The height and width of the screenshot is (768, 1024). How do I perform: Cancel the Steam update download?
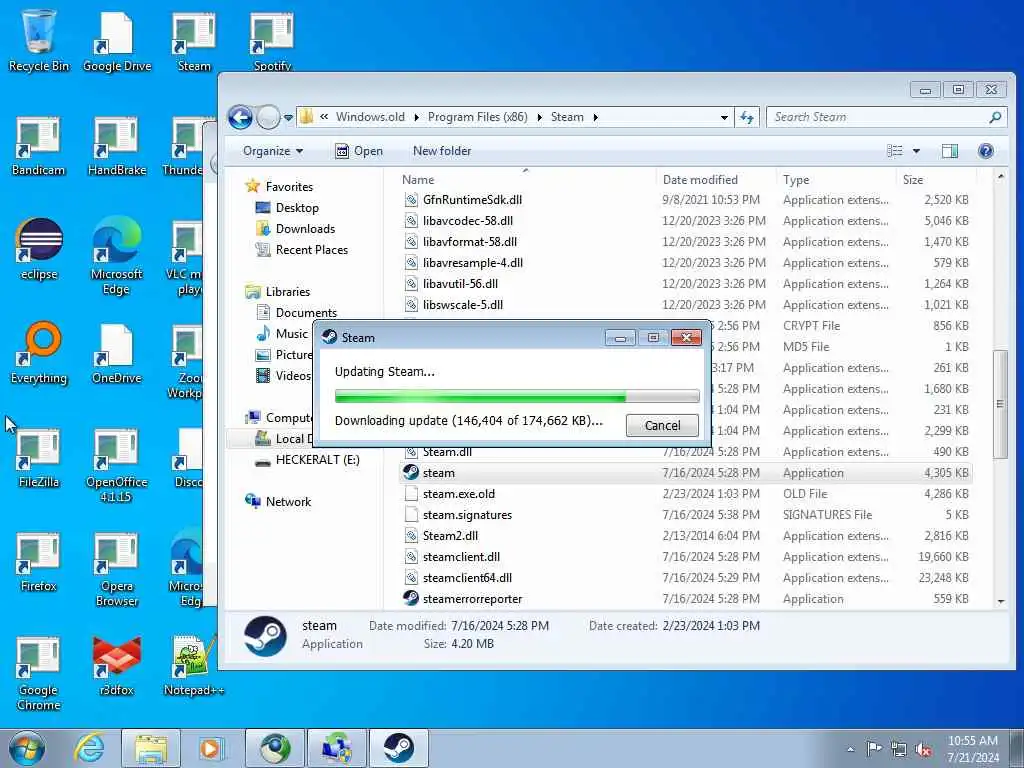tap(662, 426)
